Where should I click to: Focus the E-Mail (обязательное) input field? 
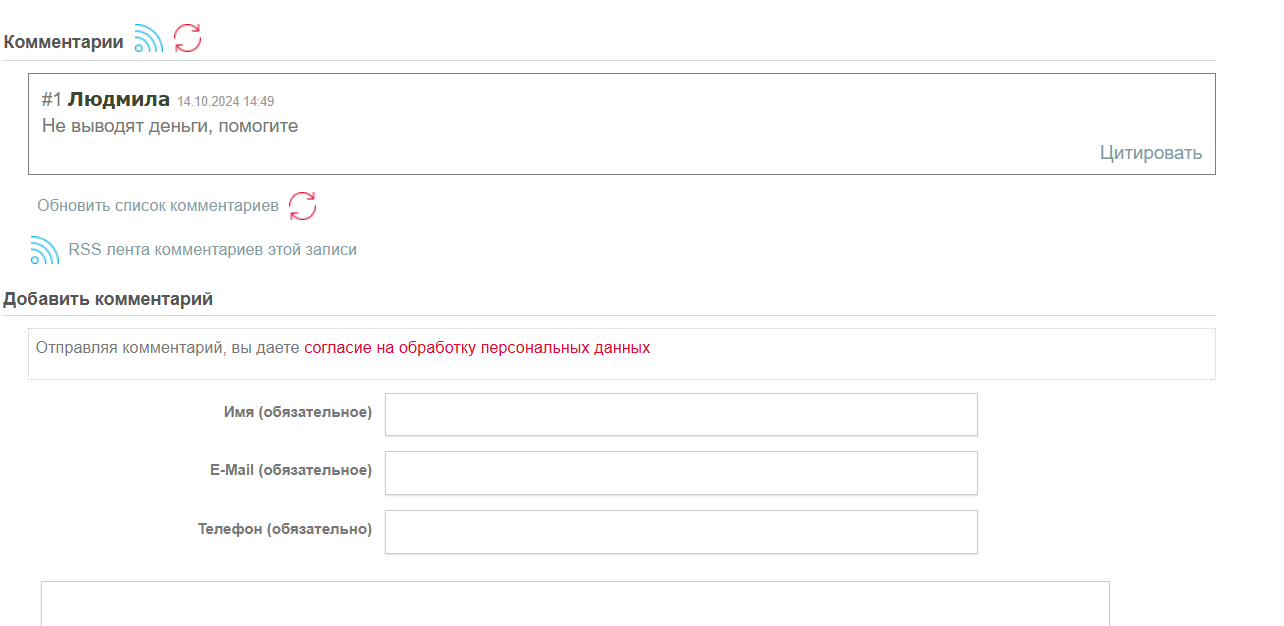click(x=680, y=472)
